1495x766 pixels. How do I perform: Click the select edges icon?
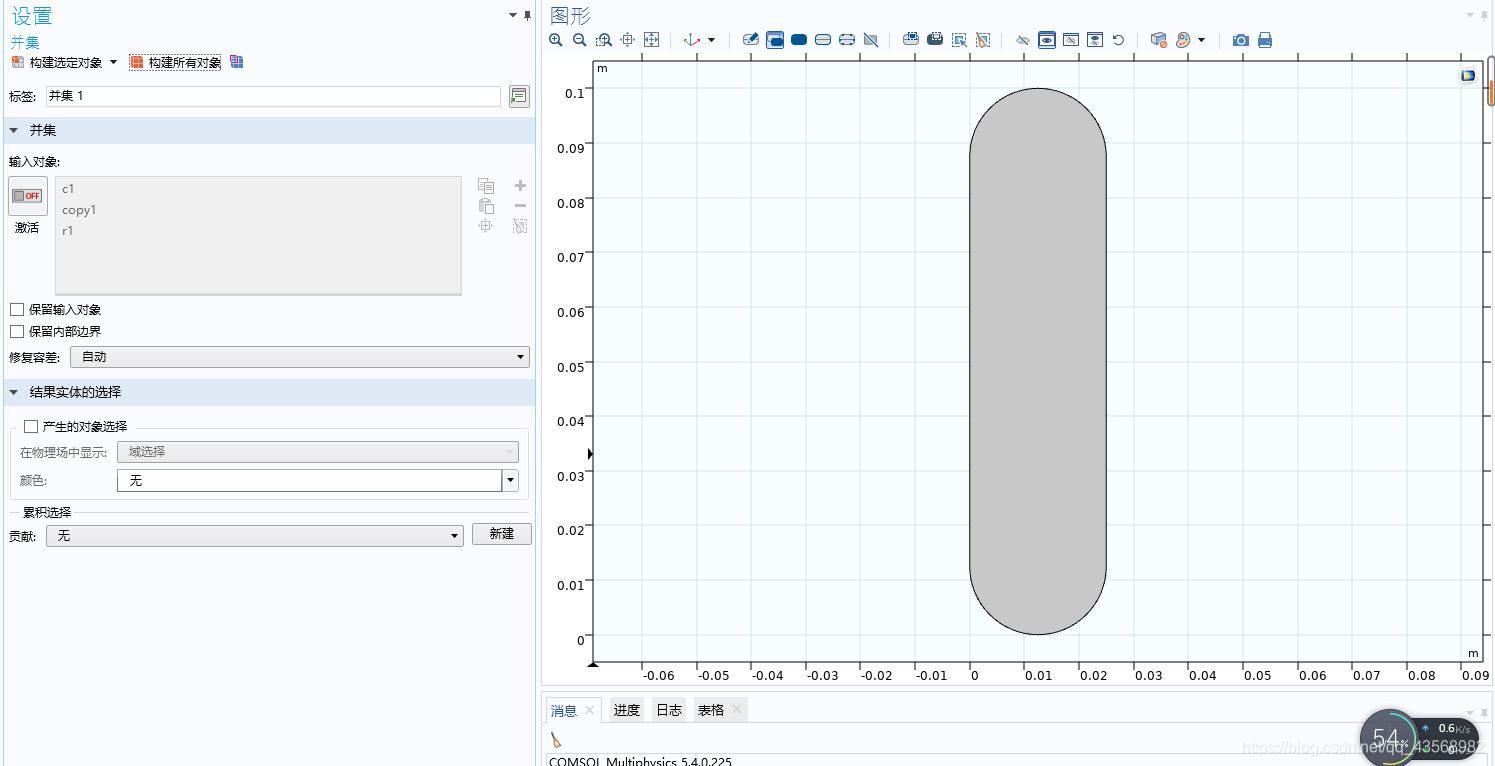(x=823, y=40)
